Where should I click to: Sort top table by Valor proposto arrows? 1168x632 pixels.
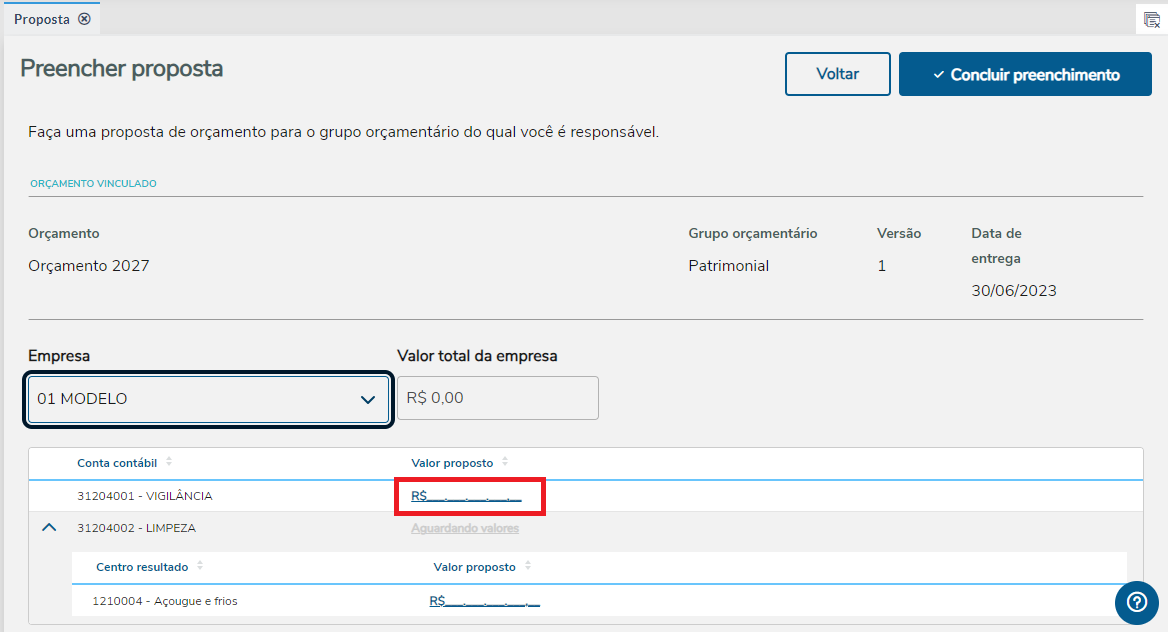(x=505, y=462)
